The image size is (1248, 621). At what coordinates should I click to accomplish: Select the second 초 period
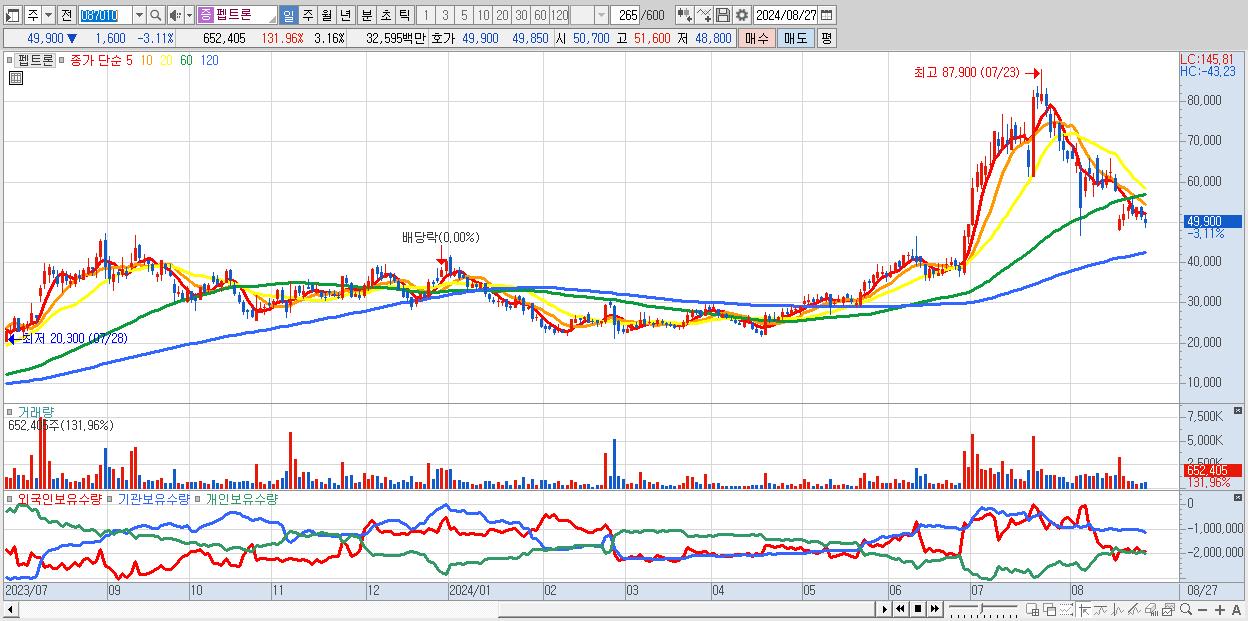pos(385,15)
